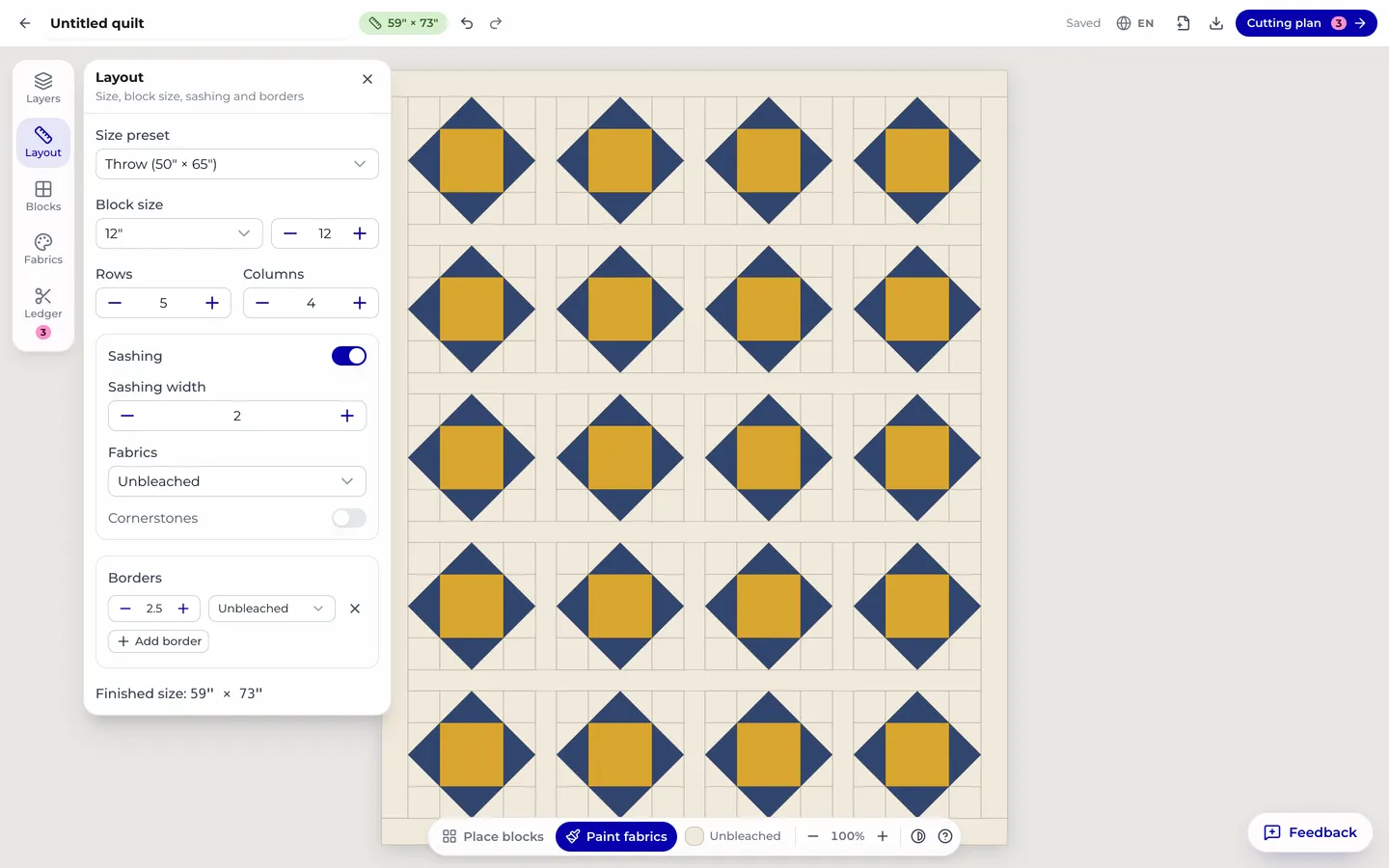
Task: Open the language selector globe
Action: coord(1135,23)
